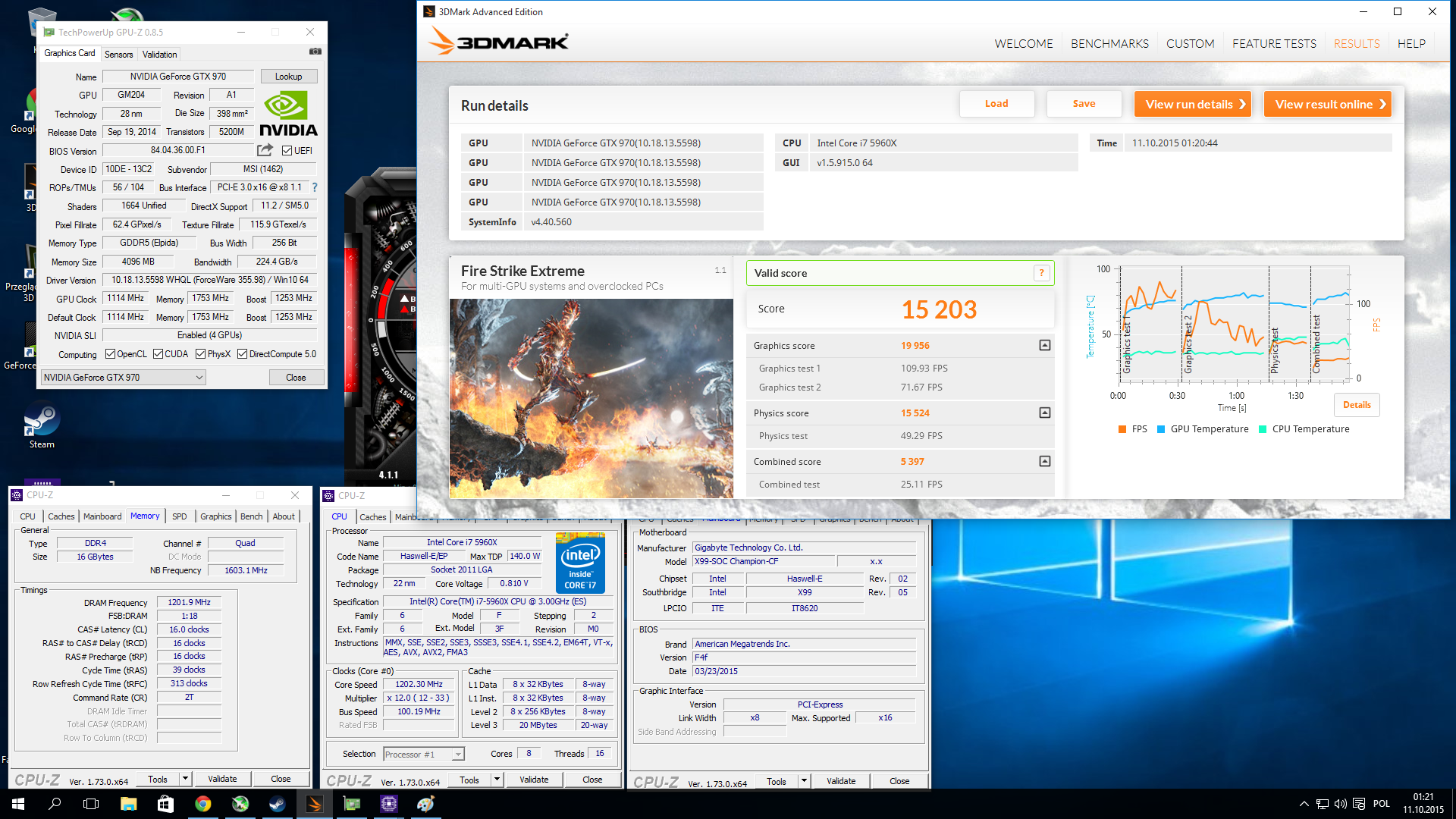Image resolution: width=1456 pixels, height=819 pixels.
Task: Open Task View on the taskbar
Action: 91,804
